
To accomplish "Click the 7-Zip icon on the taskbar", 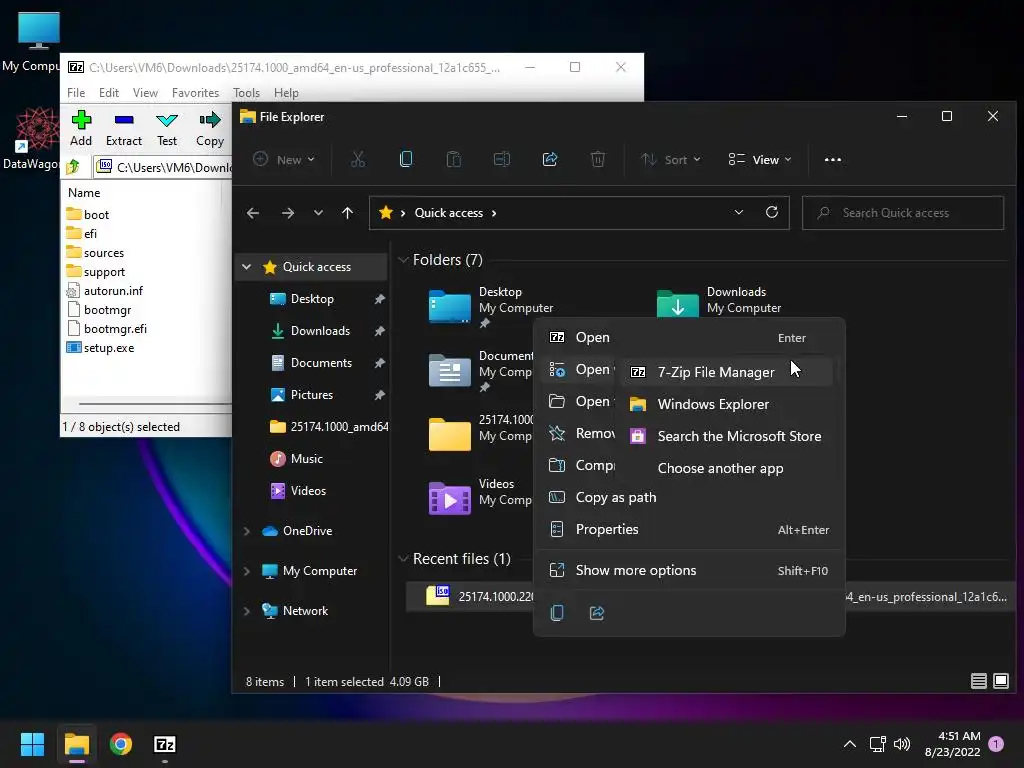I will click(x=165, y=744).
